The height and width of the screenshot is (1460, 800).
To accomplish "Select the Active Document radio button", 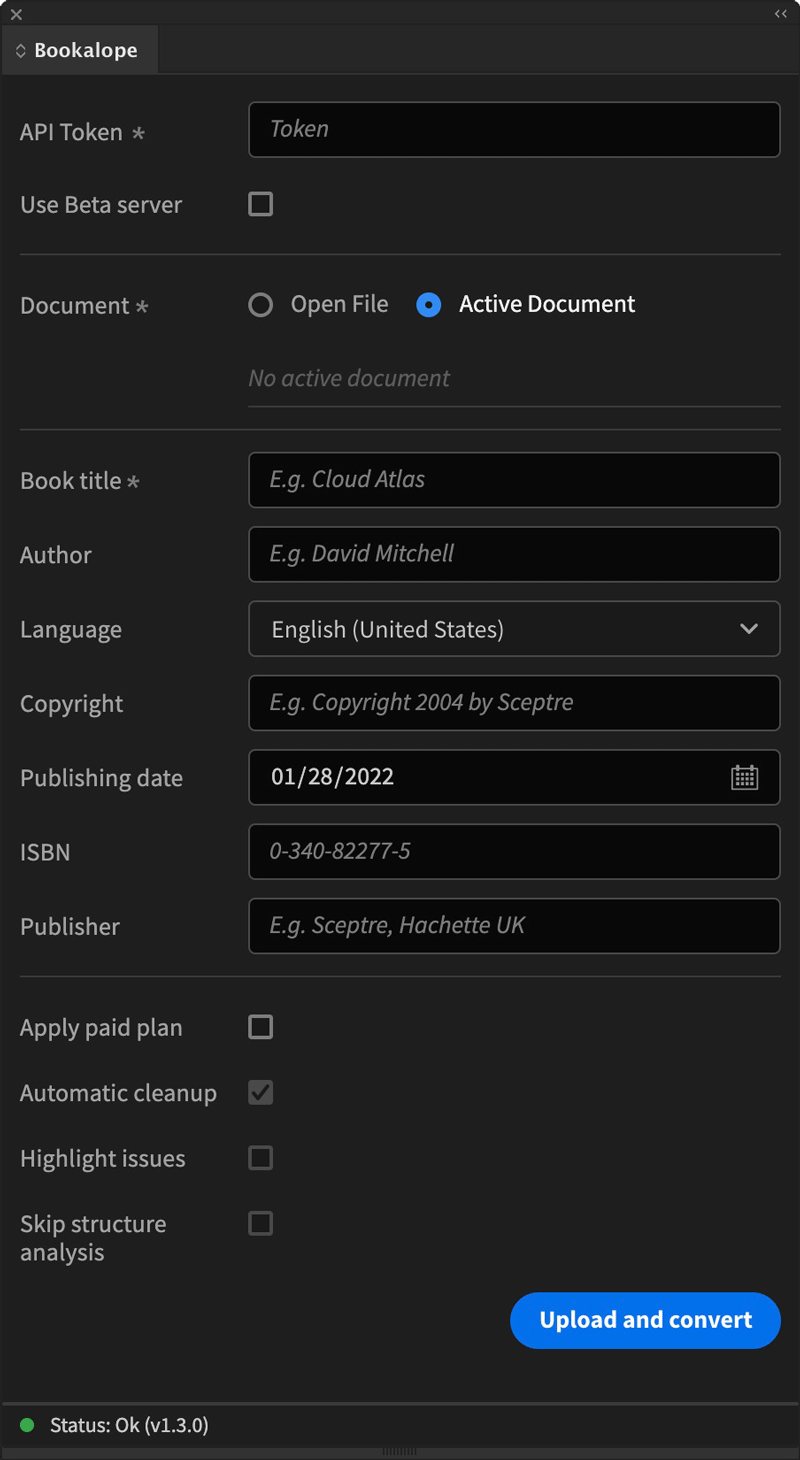I will (430, 304).
